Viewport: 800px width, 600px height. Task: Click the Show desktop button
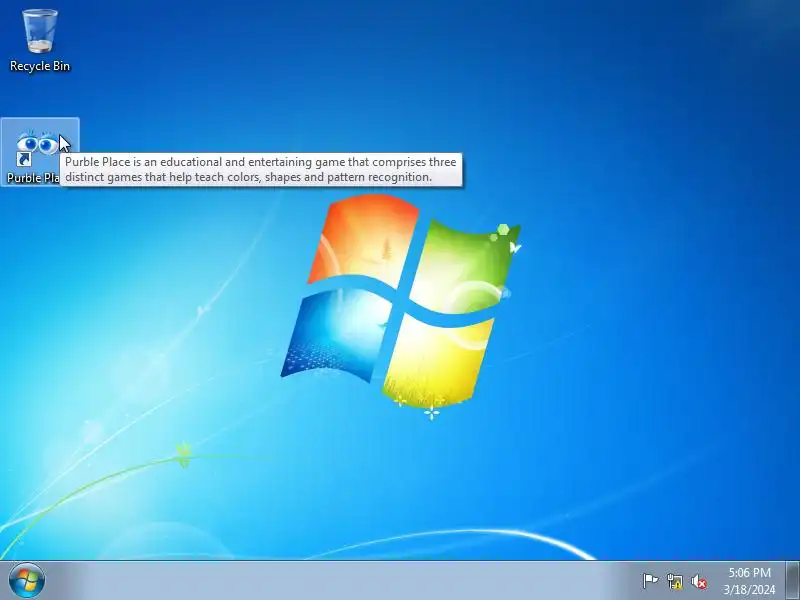click(793, 581)
